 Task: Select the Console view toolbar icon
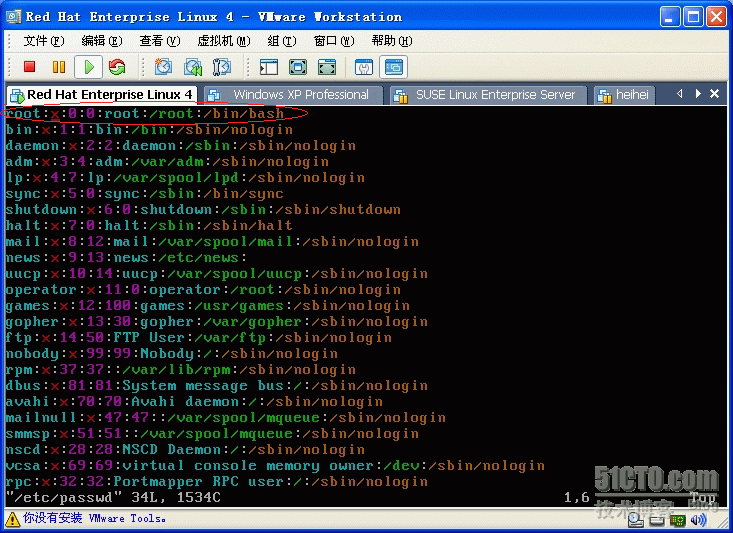tap(393, 67)
